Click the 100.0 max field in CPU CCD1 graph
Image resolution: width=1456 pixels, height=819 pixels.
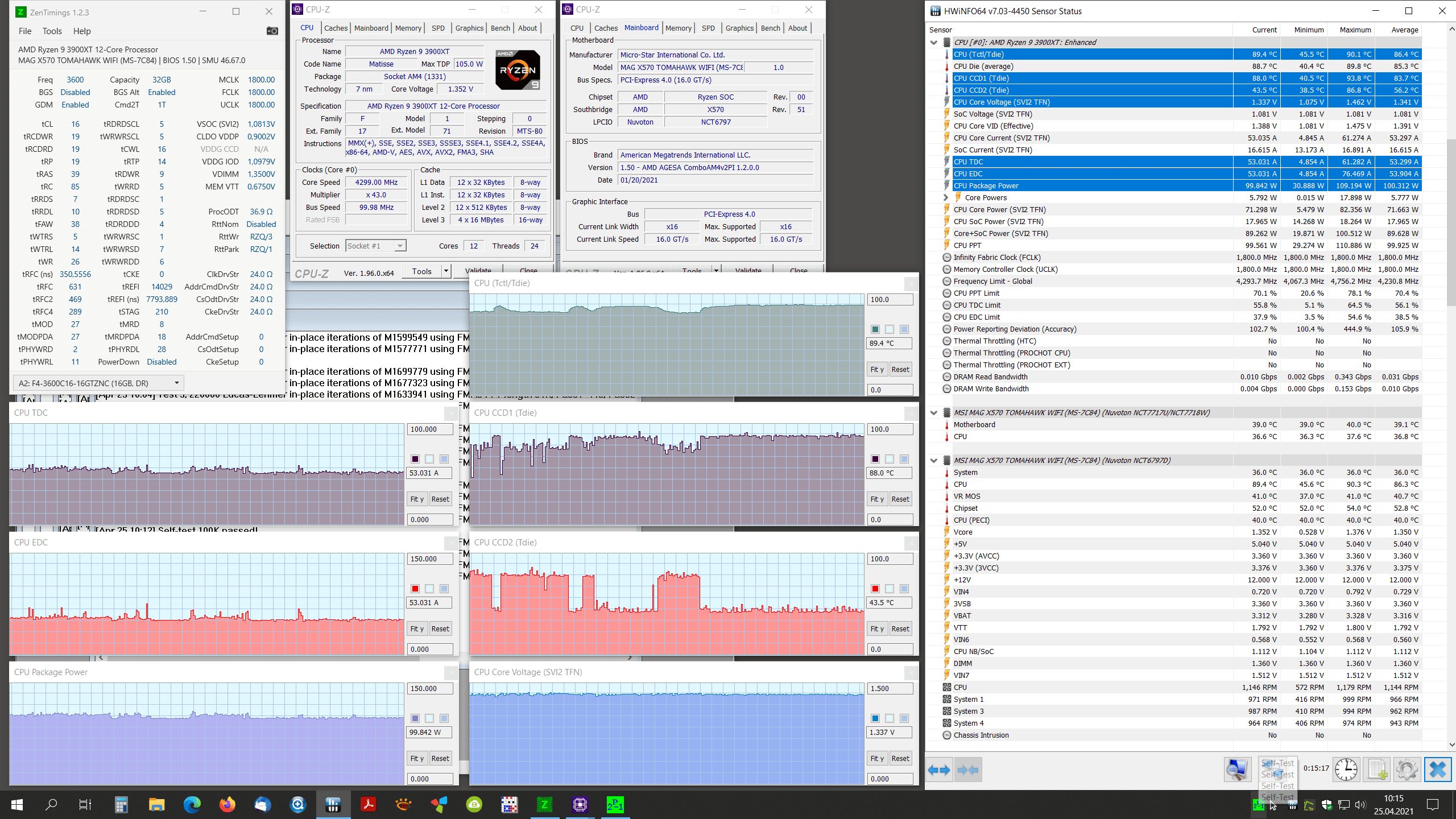[x=890, y=429]
